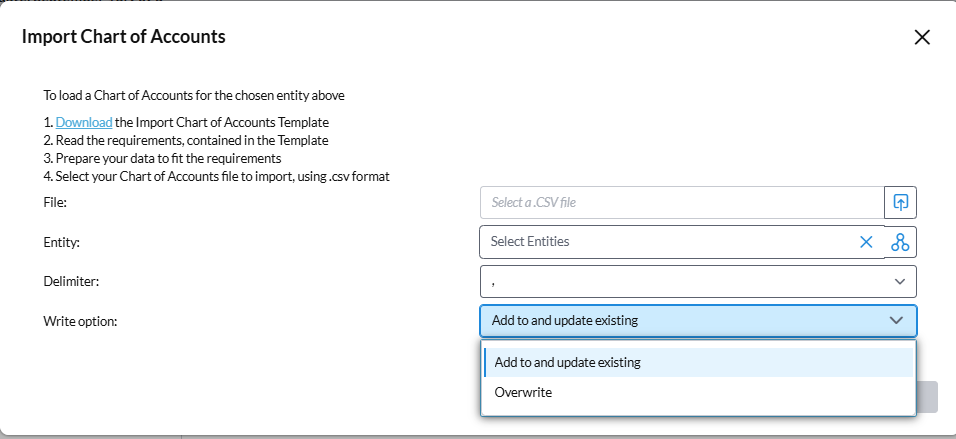Click the upload file icon beside File field
Viewport: 956px width, 439px height.
(900, 202)
